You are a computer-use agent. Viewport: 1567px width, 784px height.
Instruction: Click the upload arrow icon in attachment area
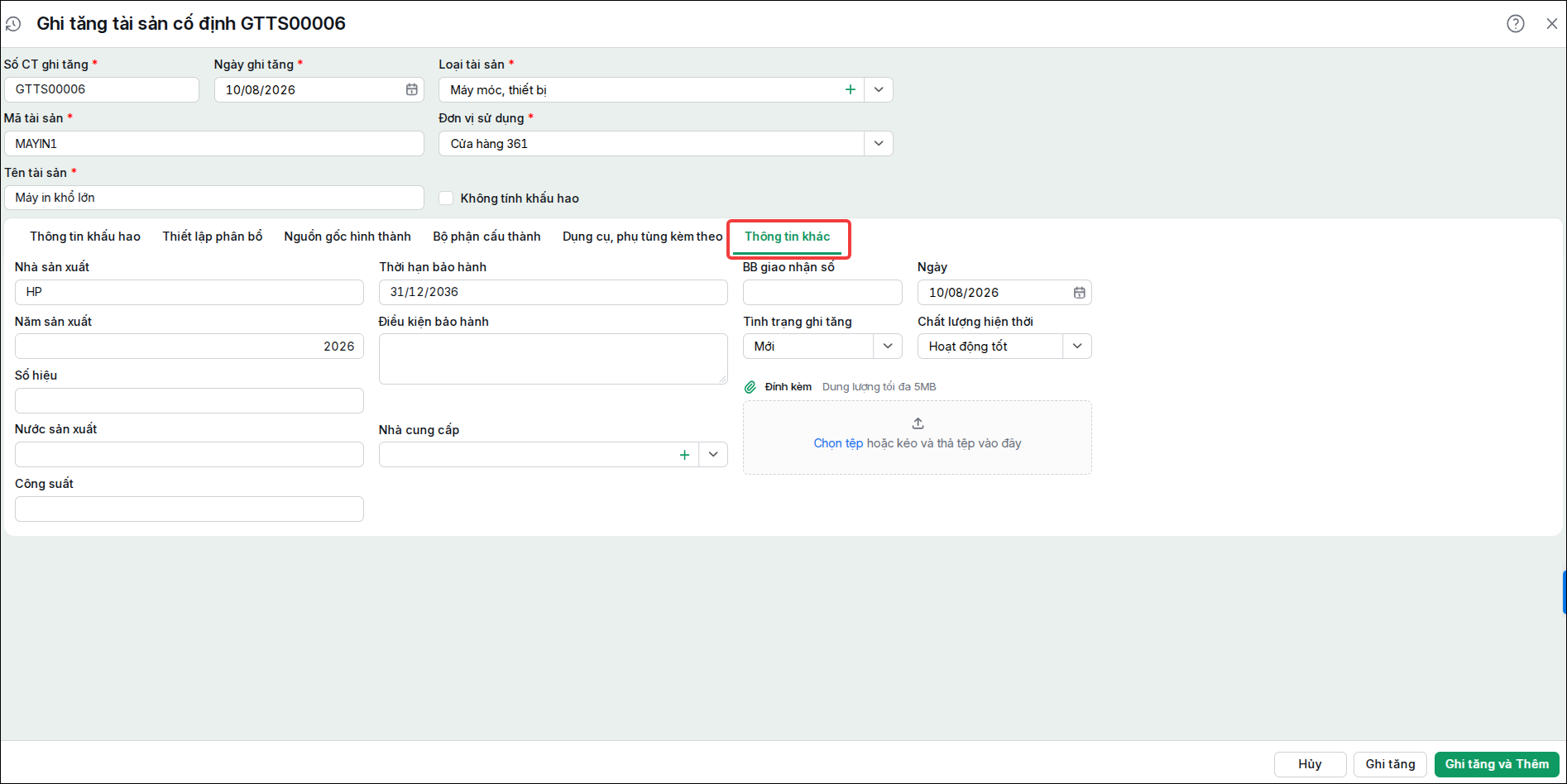tap(918, 423)
